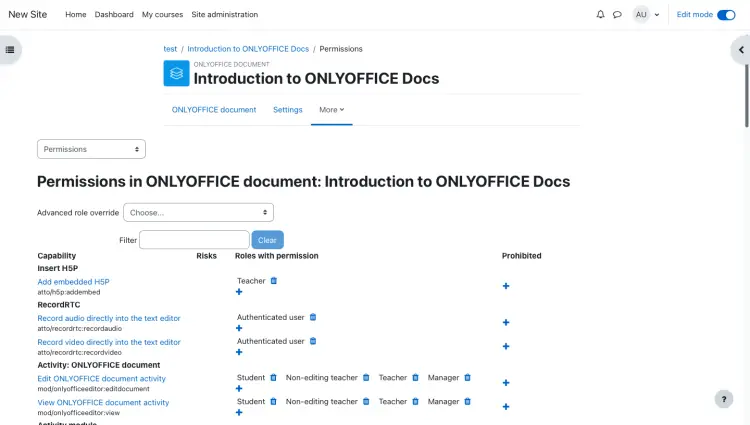Open Record audio directly into text editor link
750x425 pixels.
[x=109, y=318]
